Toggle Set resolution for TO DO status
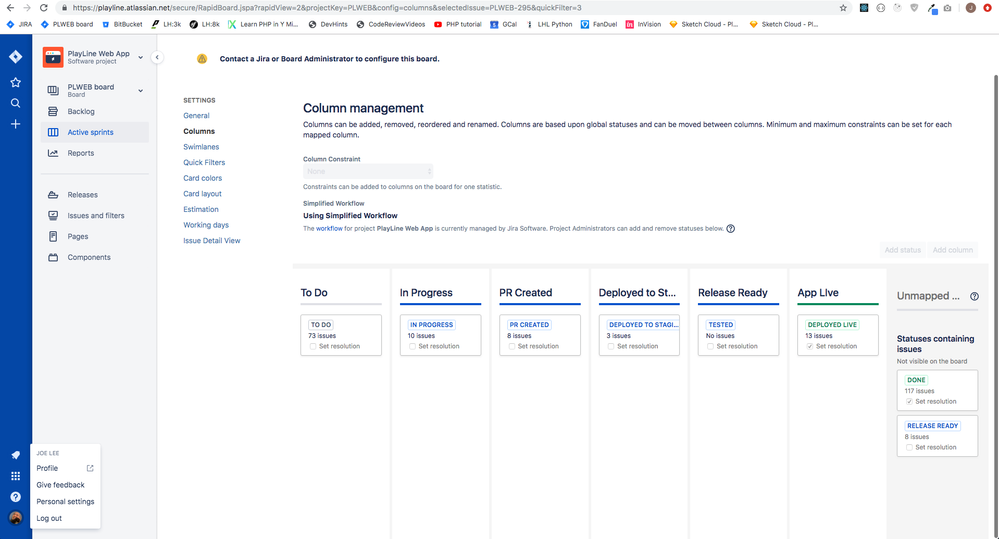 click(x=313, y=347)
